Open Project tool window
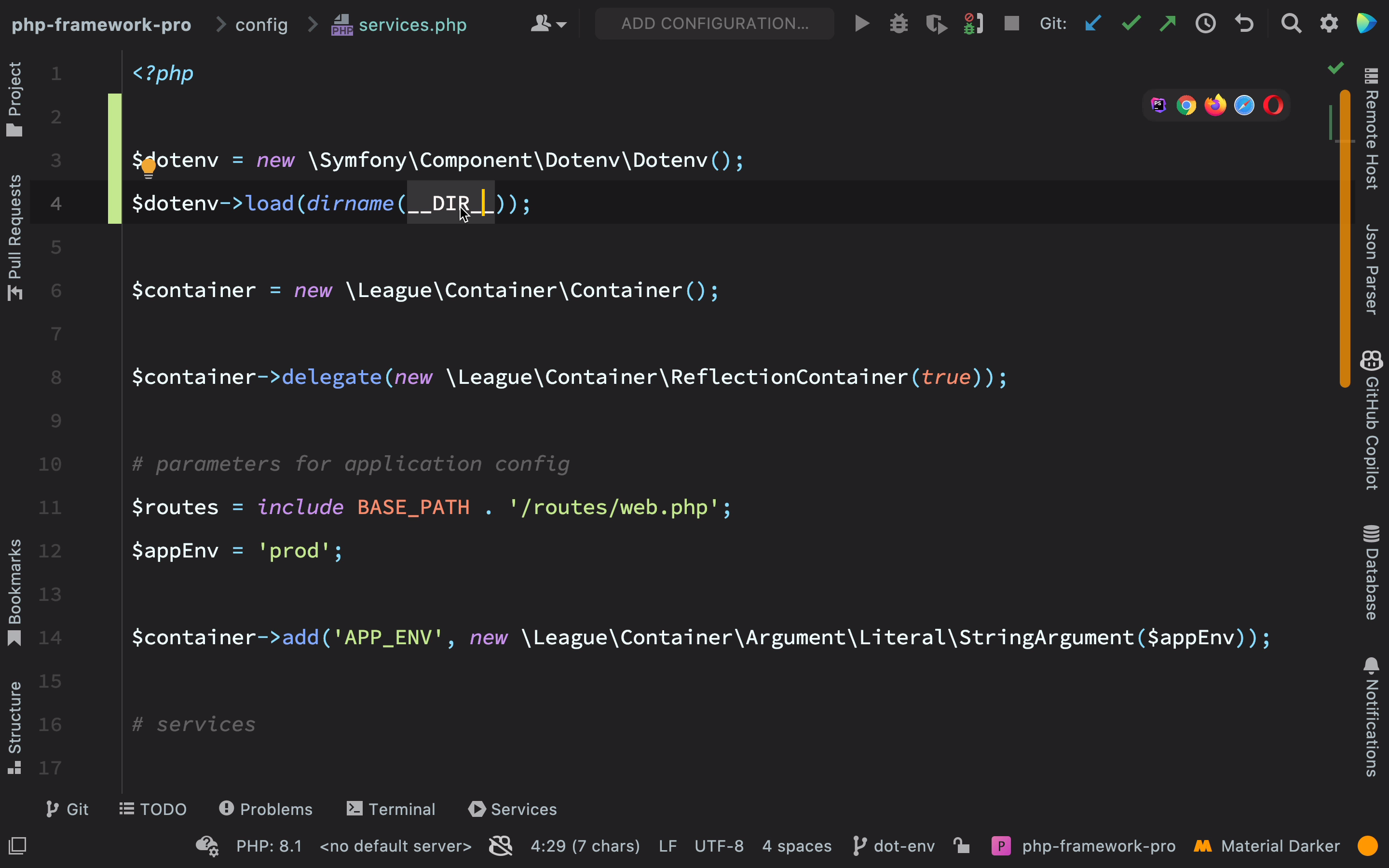This screenshot has height=868, width=1389. point(14,99)
